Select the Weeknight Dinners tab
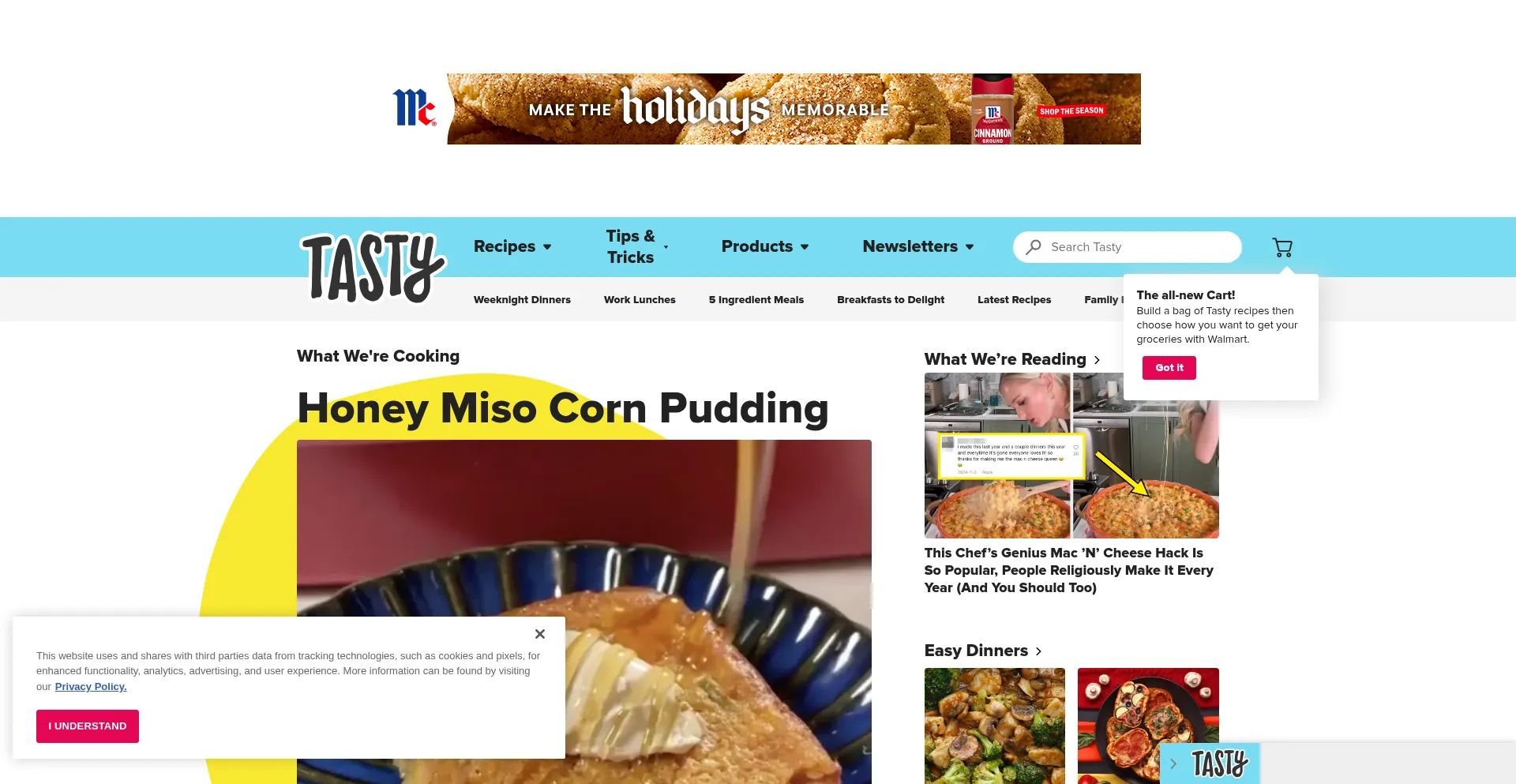1516x784 pixels. [522, 300]
